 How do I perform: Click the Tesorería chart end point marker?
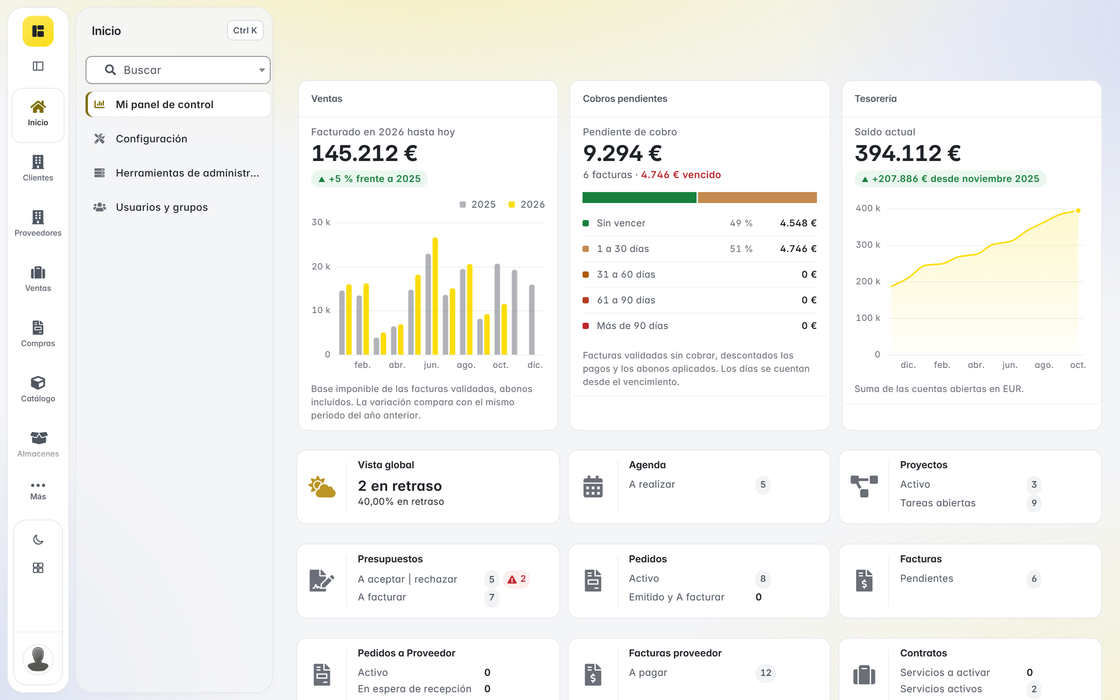[1078, 211]
